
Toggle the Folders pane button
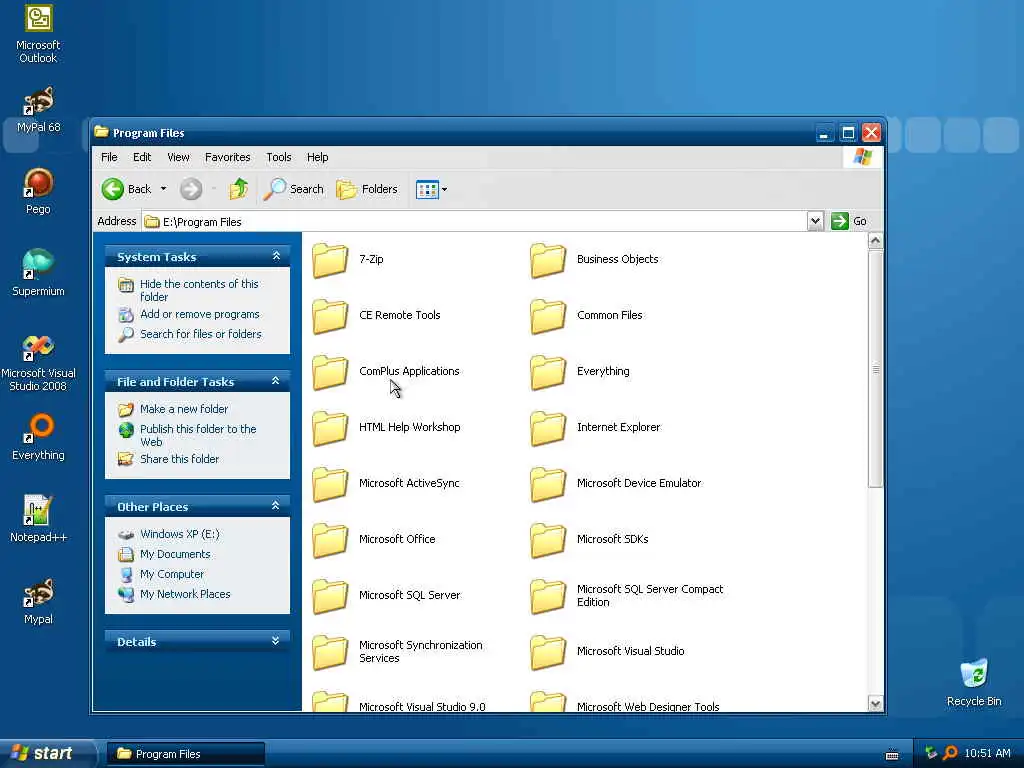click(366, 189)
